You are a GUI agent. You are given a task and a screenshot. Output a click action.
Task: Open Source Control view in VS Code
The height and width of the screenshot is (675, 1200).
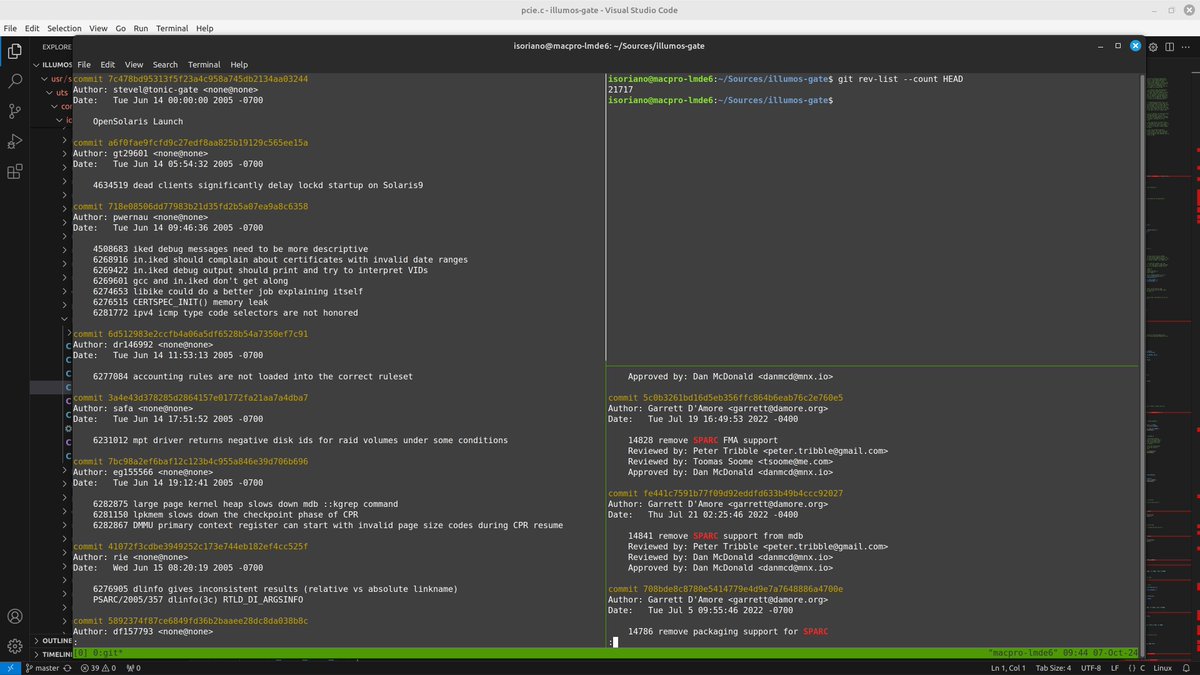15,111
